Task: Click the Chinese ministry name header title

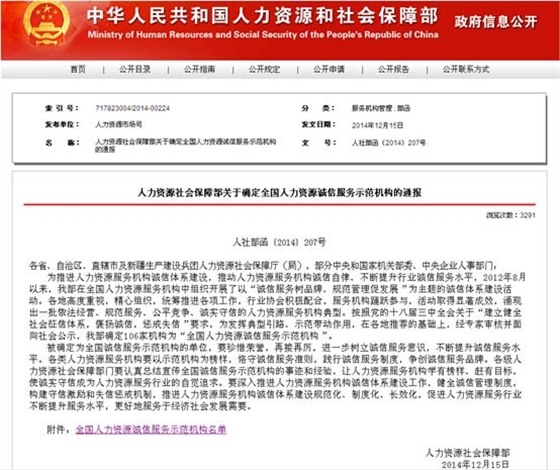Action: click(x=262, y=16)
